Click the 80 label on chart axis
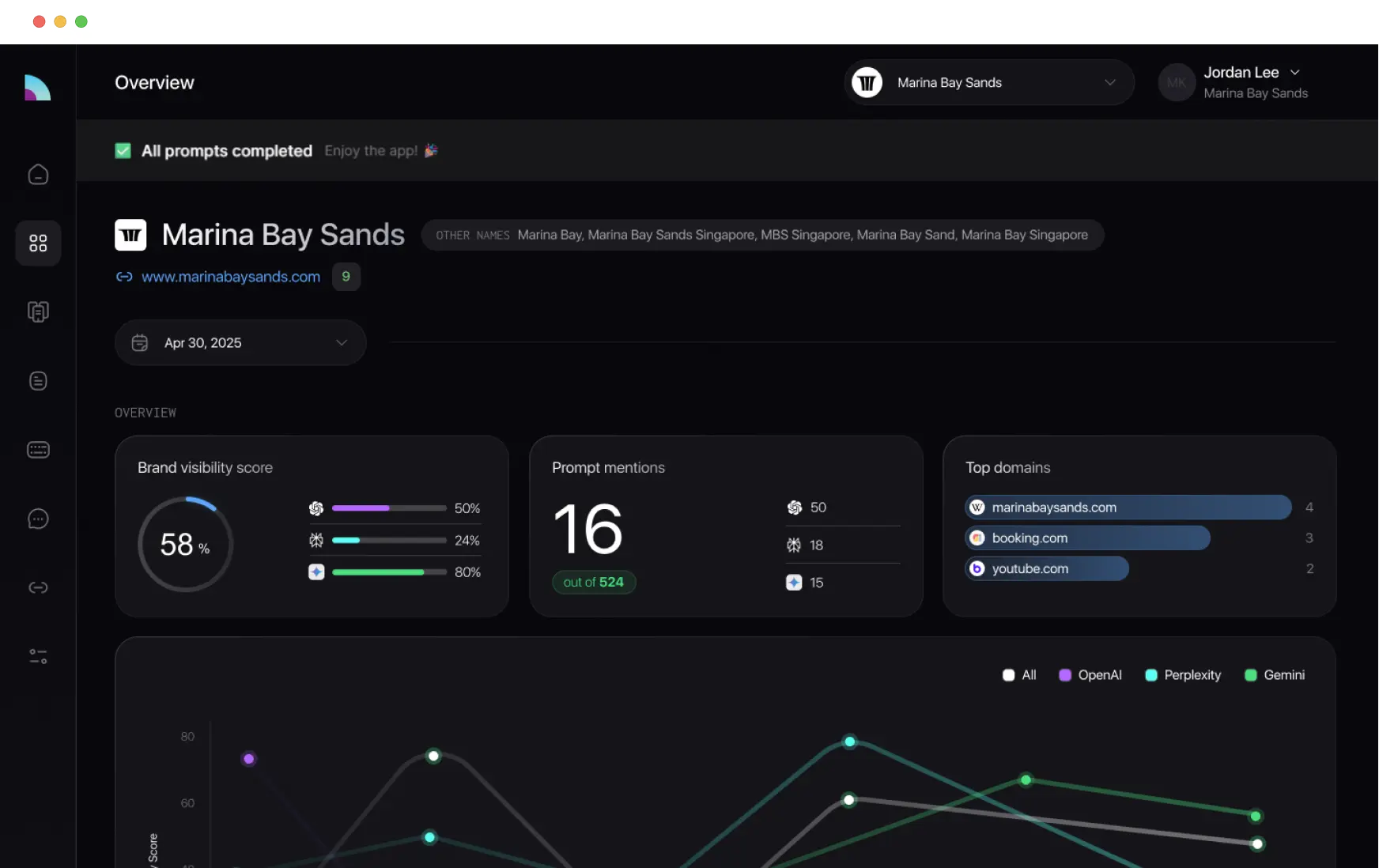This screenshot has width=1379, height=868. click(x=187, y=737)
